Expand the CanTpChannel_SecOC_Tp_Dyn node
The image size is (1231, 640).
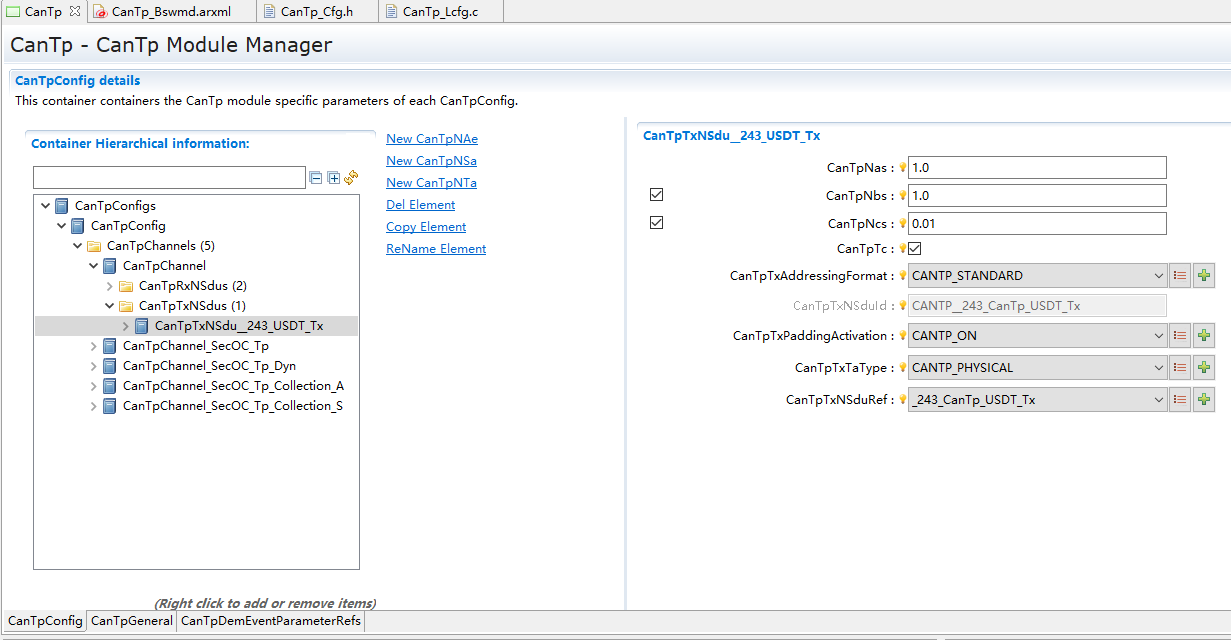click(94, 366)
